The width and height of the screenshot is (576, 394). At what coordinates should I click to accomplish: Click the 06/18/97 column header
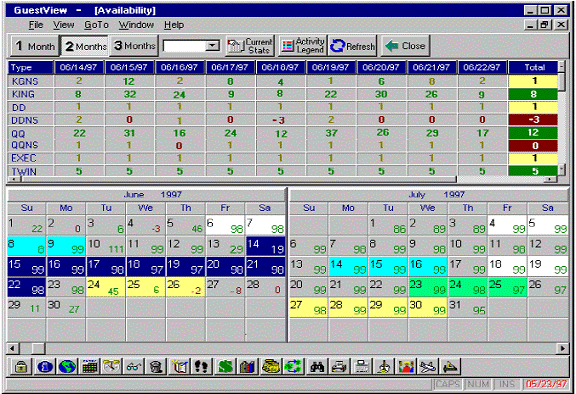pos(280,67)
